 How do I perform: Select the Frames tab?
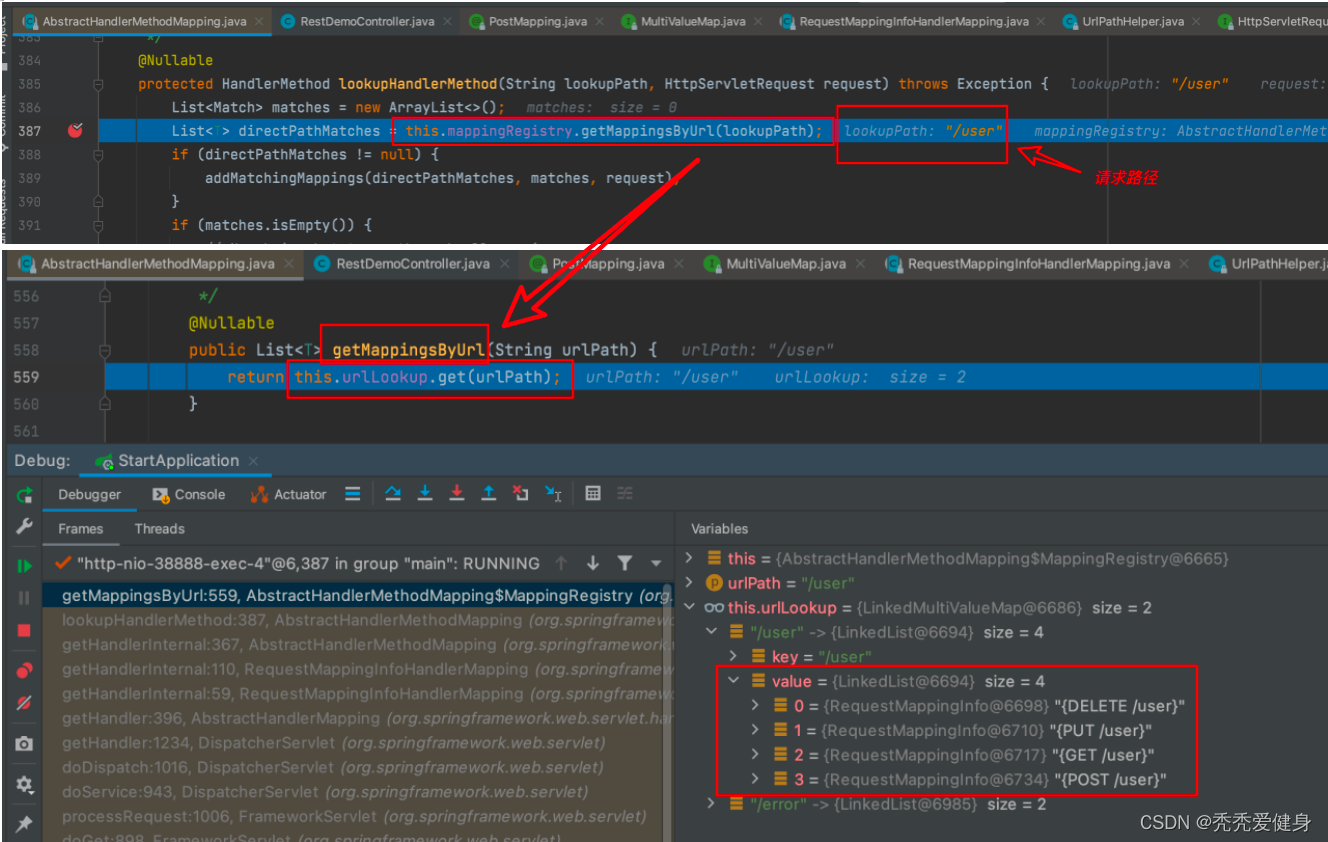(80, 529)
